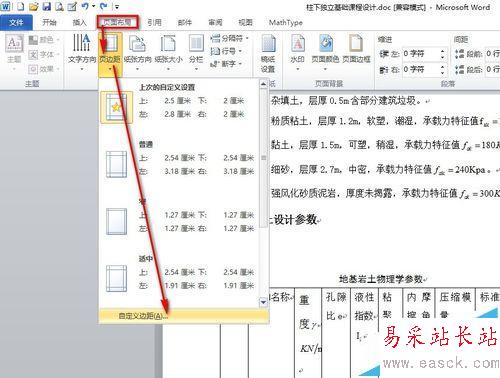Open the Themes (主题) gallery button
Screen dimensions: 500x378
coord(14,52)
